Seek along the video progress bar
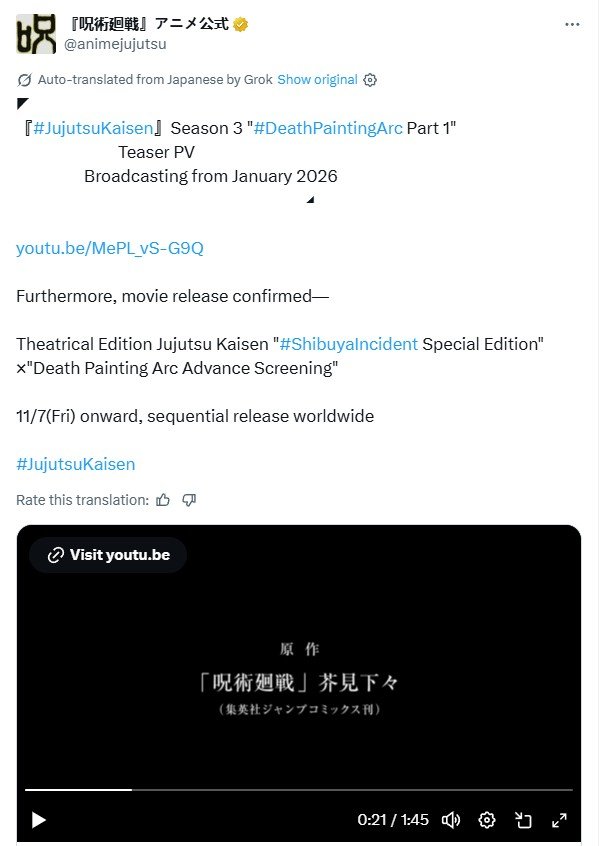 [x=299, y=790]
